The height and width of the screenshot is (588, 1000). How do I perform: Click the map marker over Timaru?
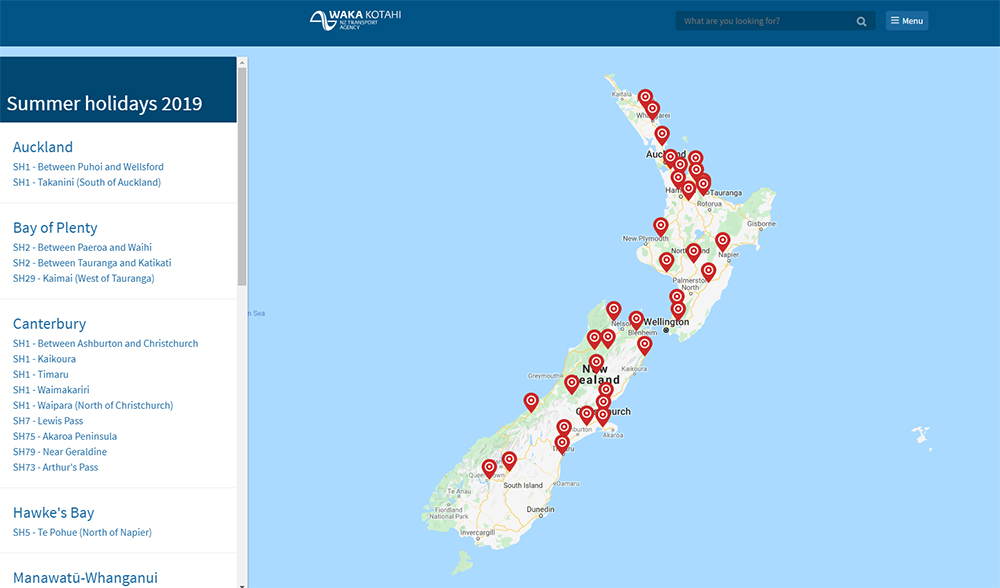[562, 445]
